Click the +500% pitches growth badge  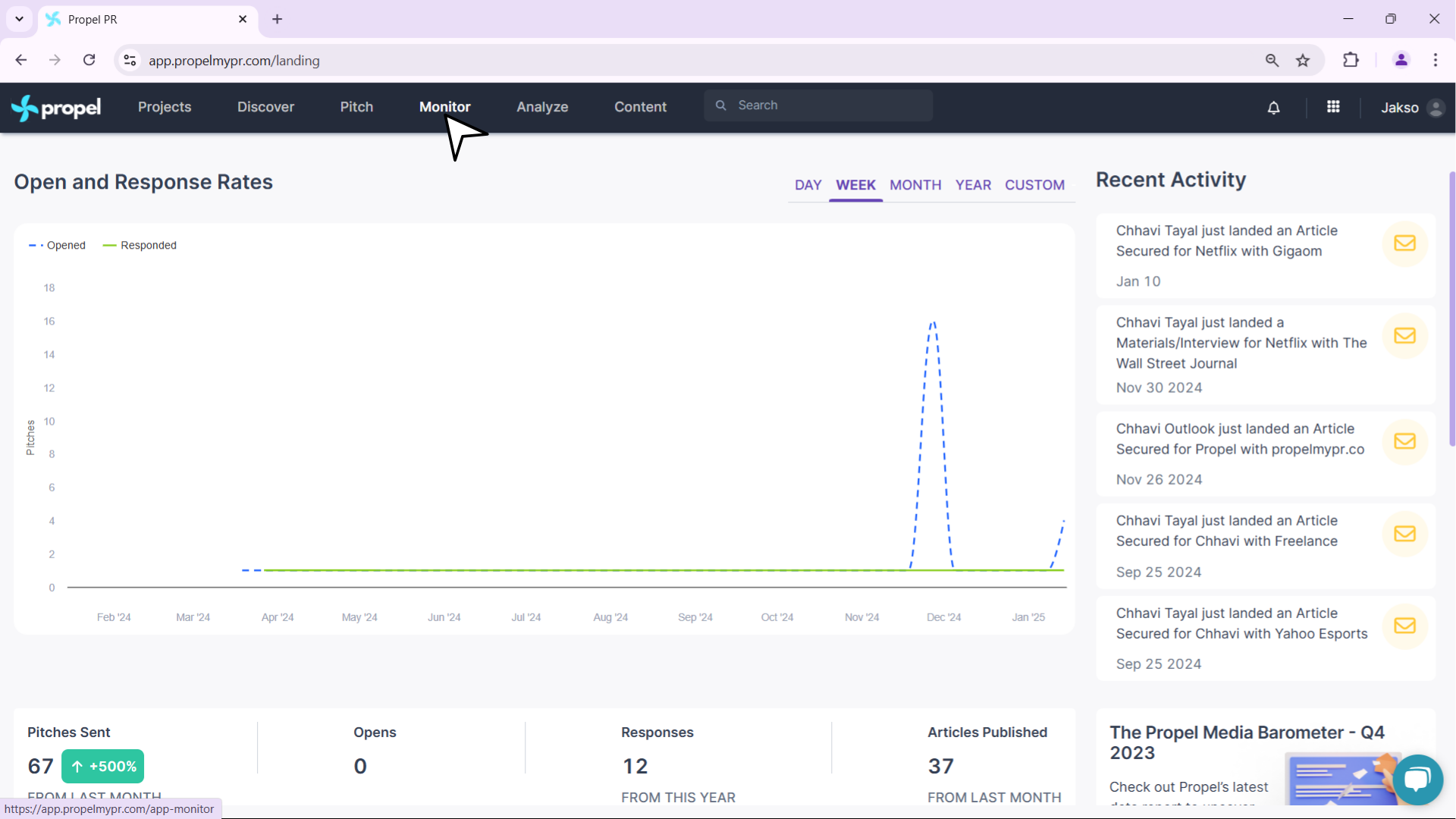[102, 767]
